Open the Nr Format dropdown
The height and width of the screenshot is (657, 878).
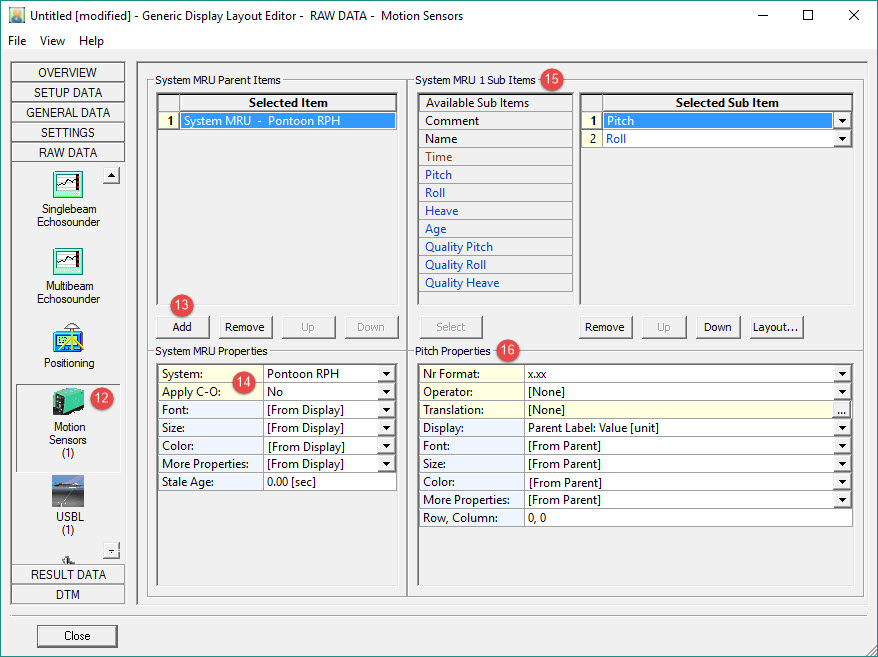click(x=843, y=374)
